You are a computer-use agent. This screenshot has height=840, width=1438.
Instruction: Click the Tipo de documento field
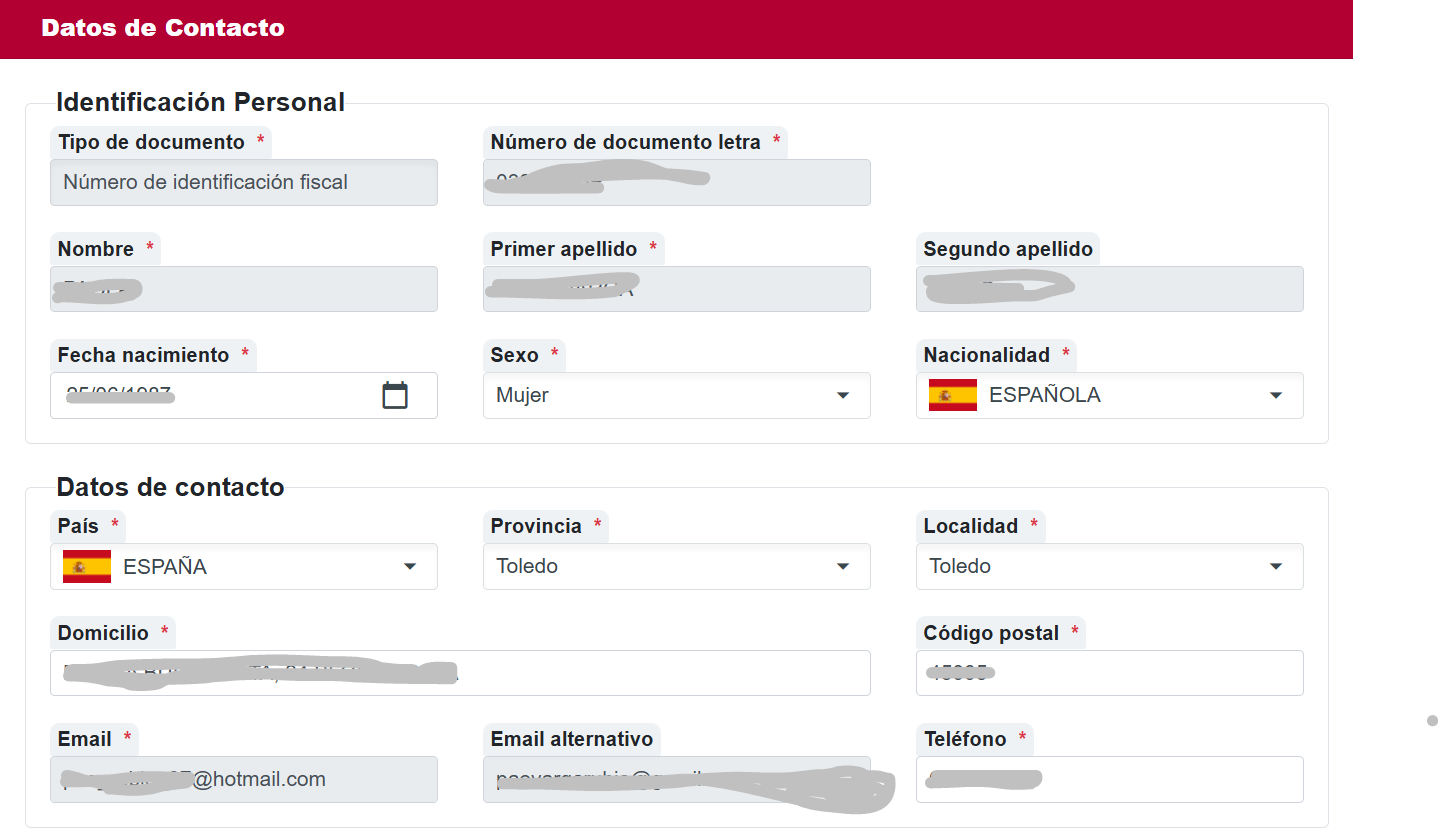tap(243, 182)
